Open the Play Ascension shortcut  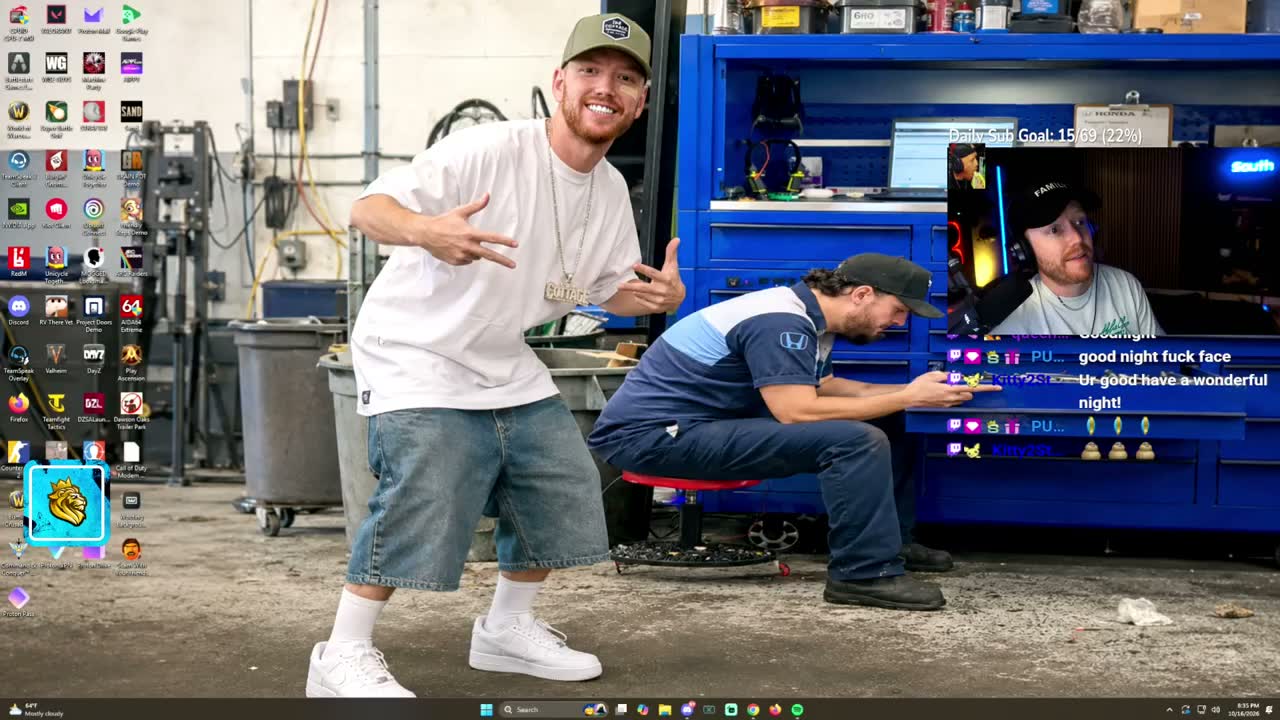point(131,362)
